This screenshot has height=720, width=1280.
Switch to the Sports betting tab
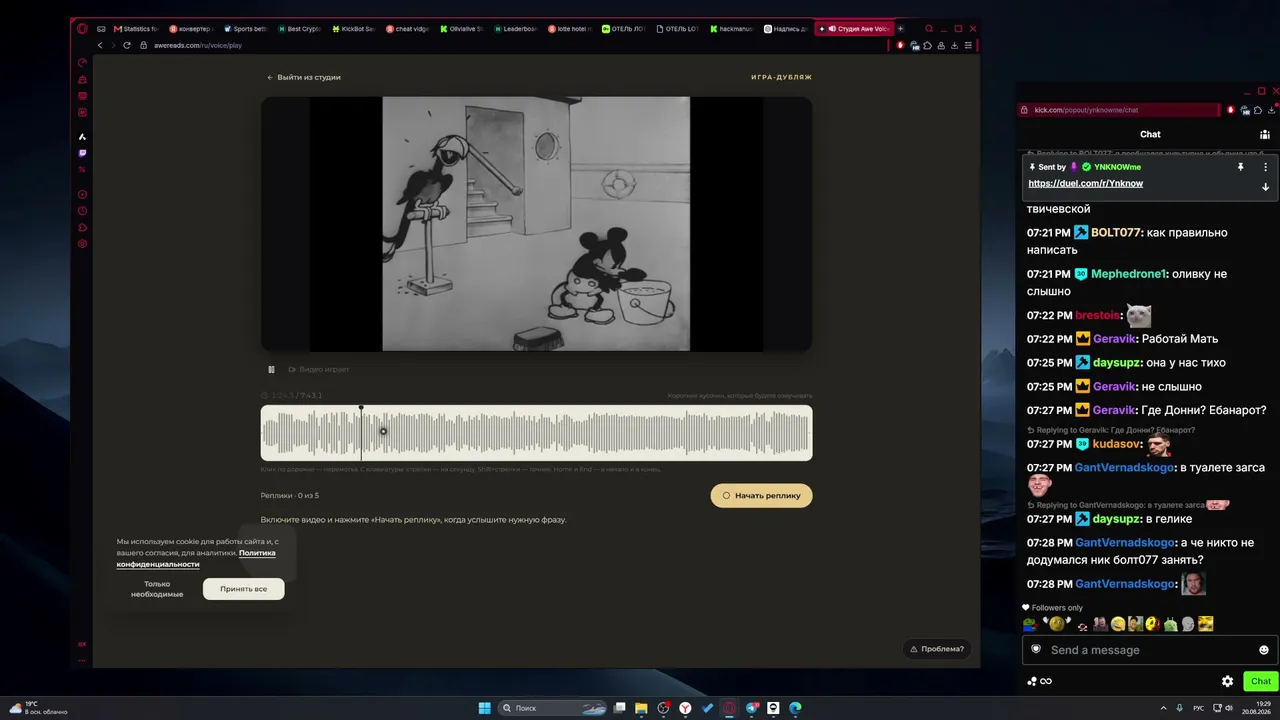click(246, 29)
